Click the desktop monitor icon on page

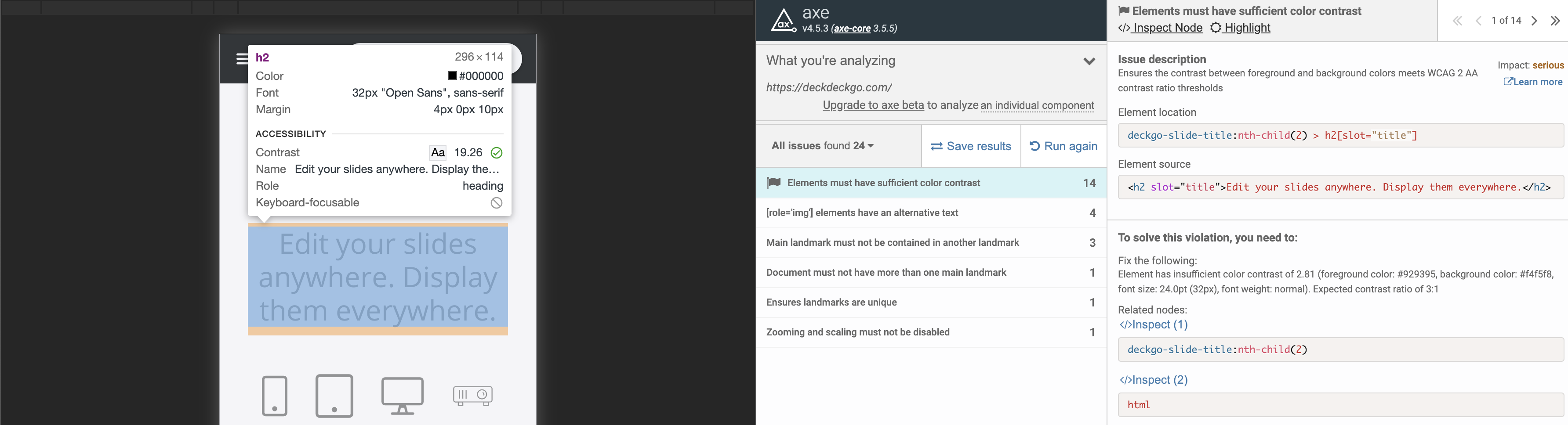403,396
